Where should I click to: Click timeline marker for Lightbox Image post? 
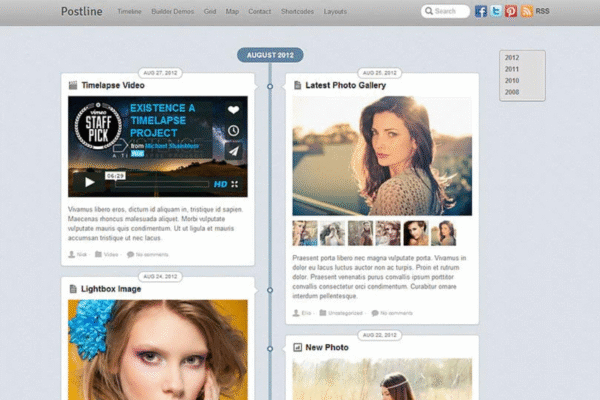pos(270,290)
